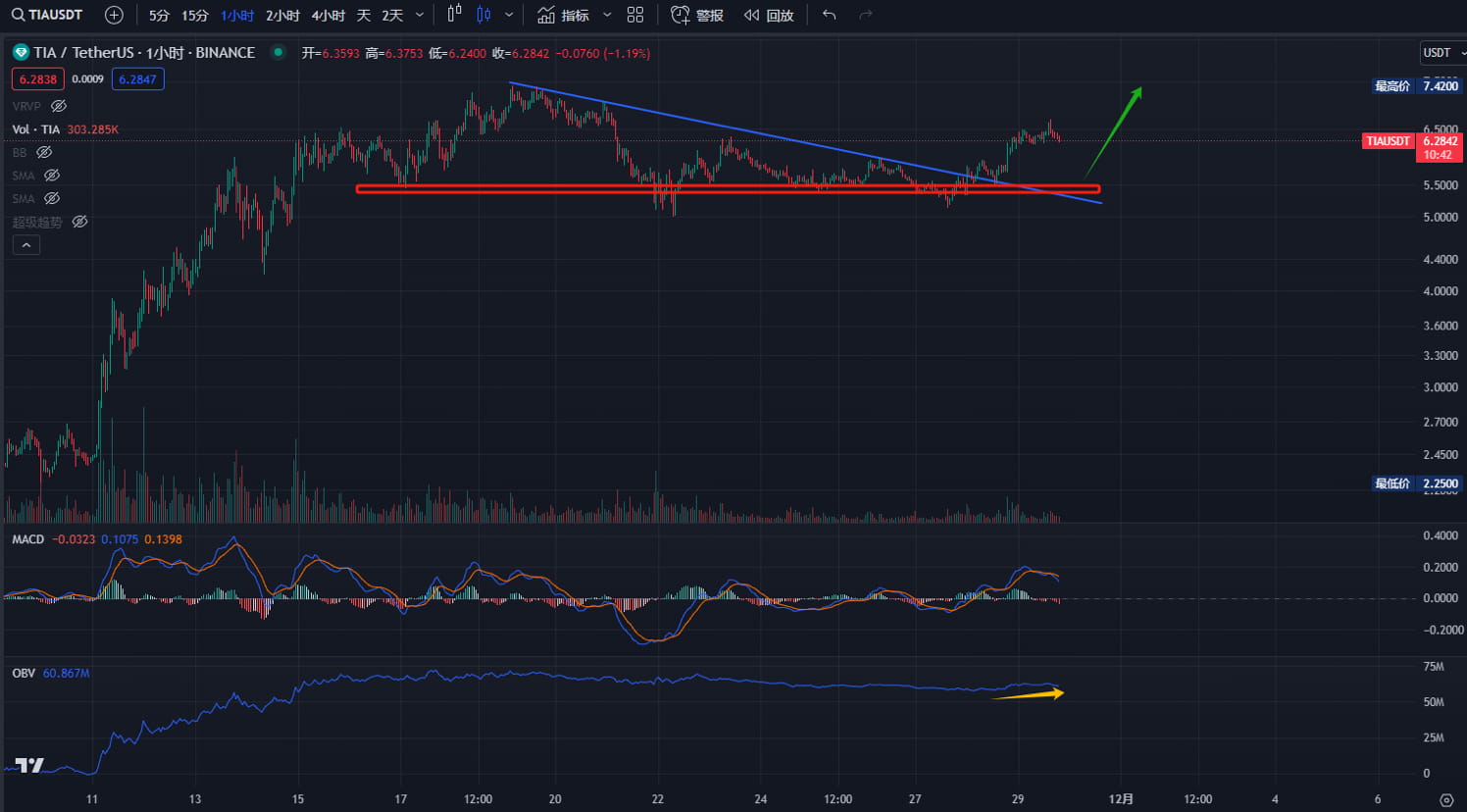The image size is (1467, 812).
Task: Expand the timeframe list next to 2天
Action: click(x=420, y=16)
